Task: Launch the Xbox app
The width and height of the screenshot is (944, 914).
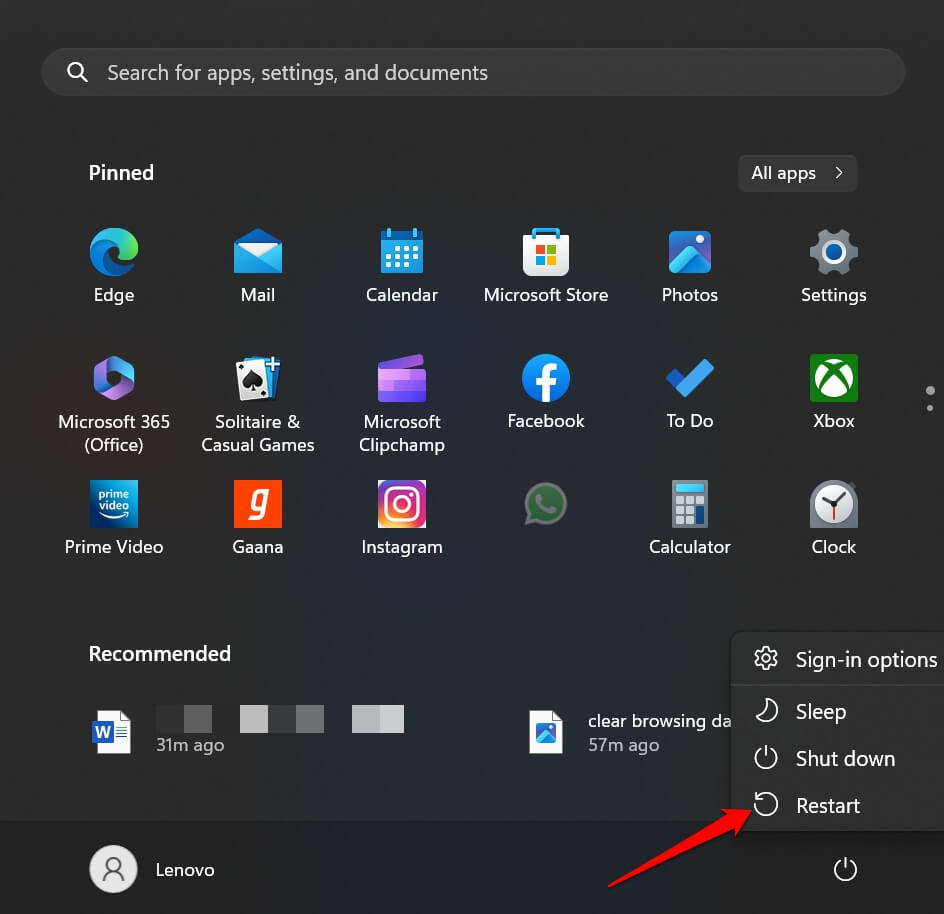Action: pyautogui.click(x=833, y=378)
